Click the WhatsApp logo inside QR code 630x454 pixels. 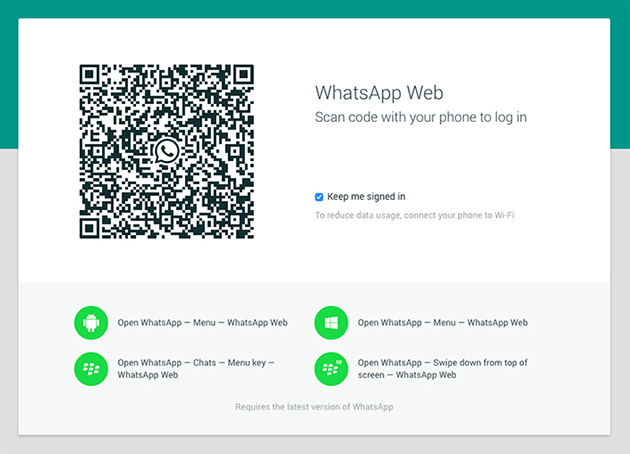pos(166,151)
